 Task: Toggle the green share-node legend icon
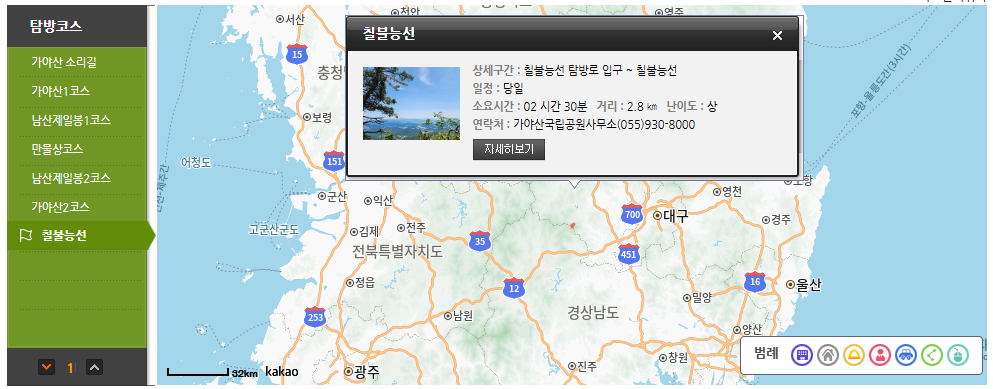pos(932,355)
